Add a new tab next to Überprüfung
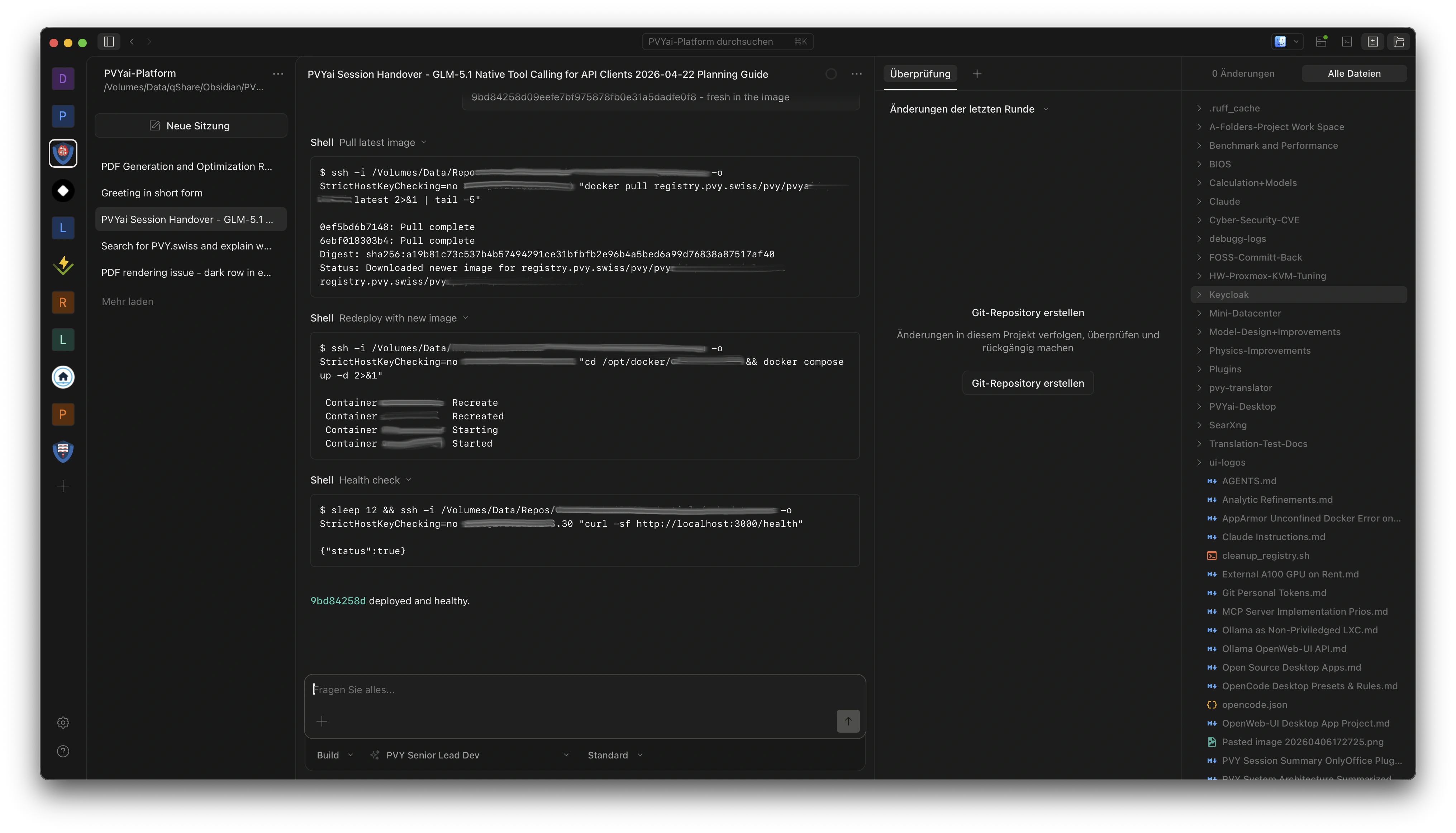The width and height of the screenshot is (1456, 833). click(x=977, y=74)
